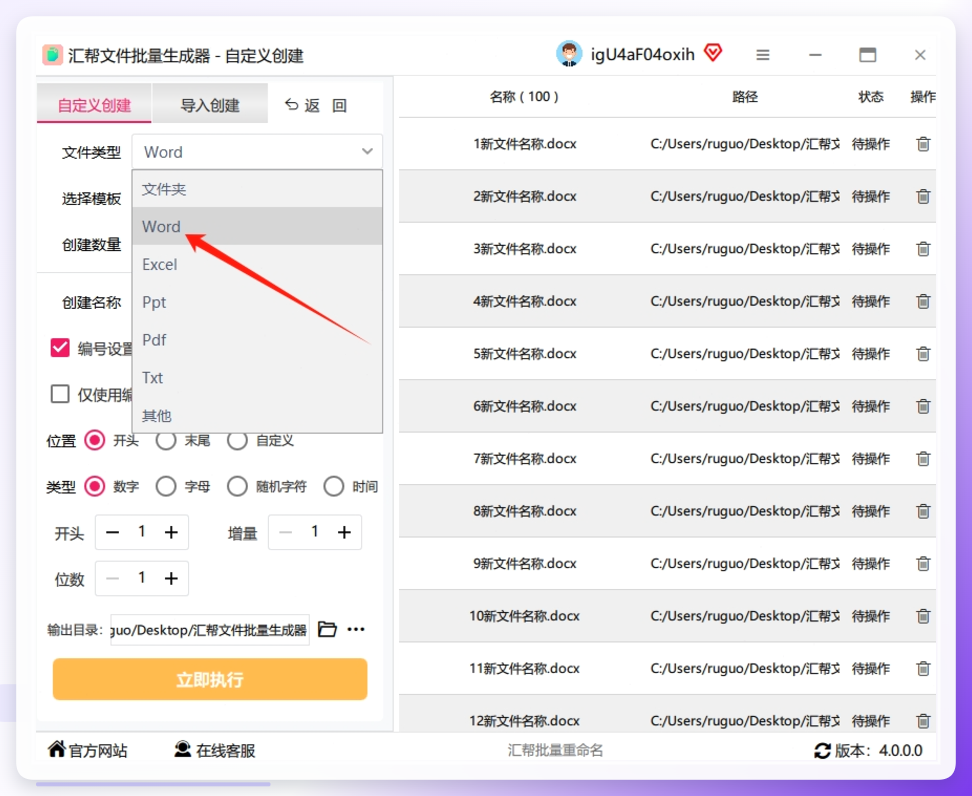Screen dimensions: 972x796
Task: Select 随机字符 type radio button
Action: pos(237,487)
